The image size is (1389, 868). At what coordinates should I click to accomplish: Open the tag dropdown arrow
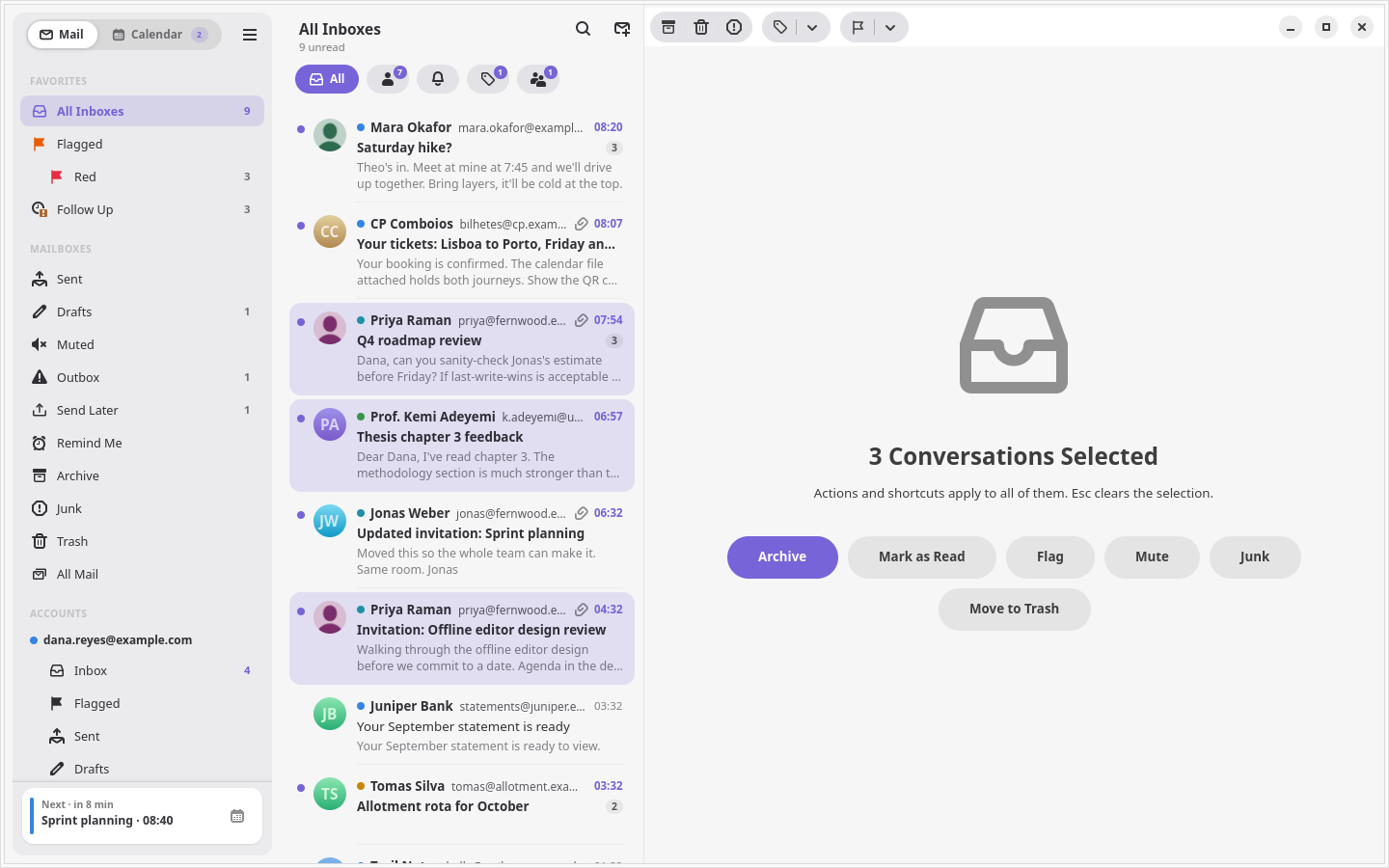[812, 27]
